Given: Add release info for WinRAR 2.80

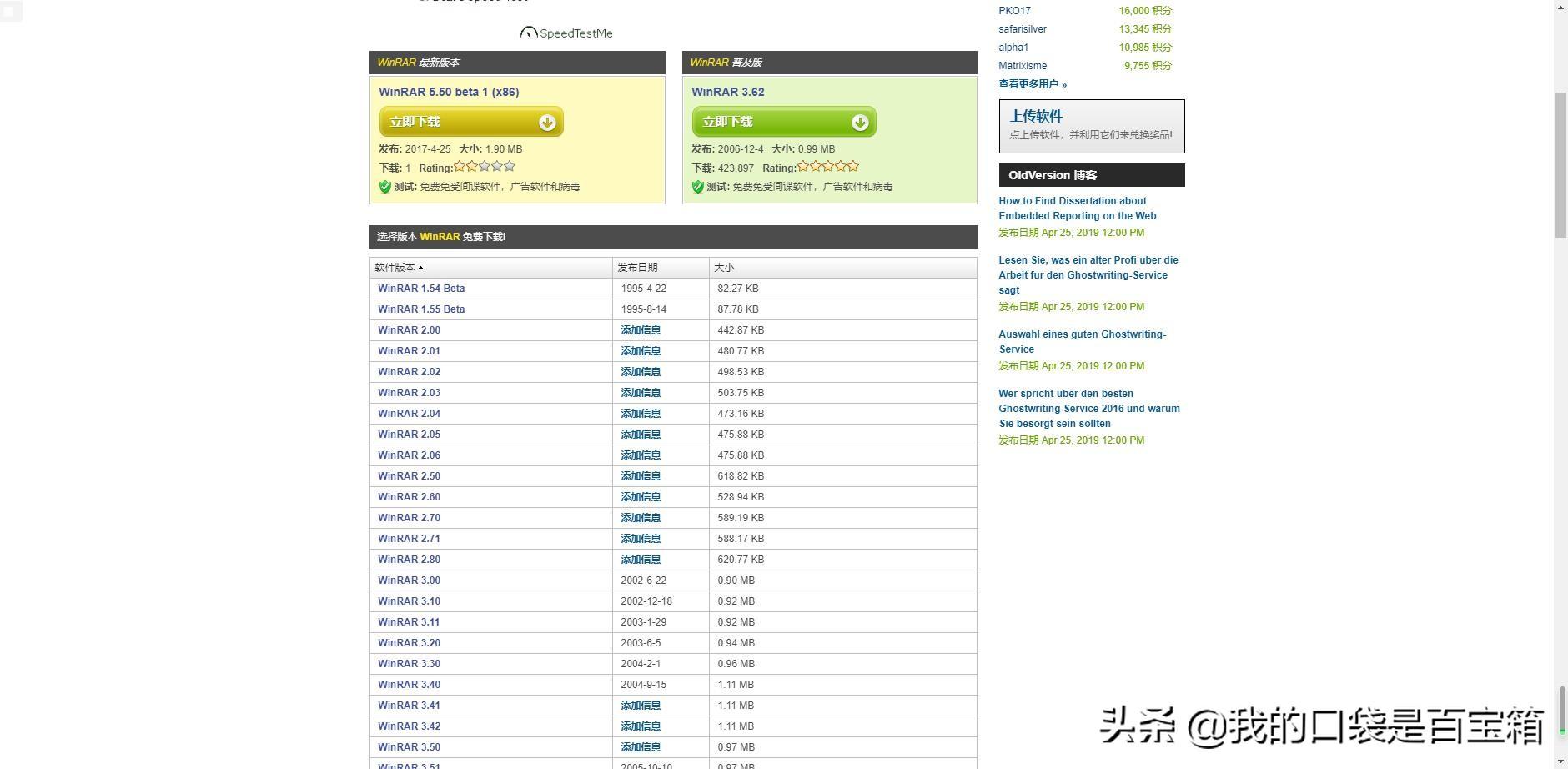Looking at the screenshot, I should [x=641, y=560].
